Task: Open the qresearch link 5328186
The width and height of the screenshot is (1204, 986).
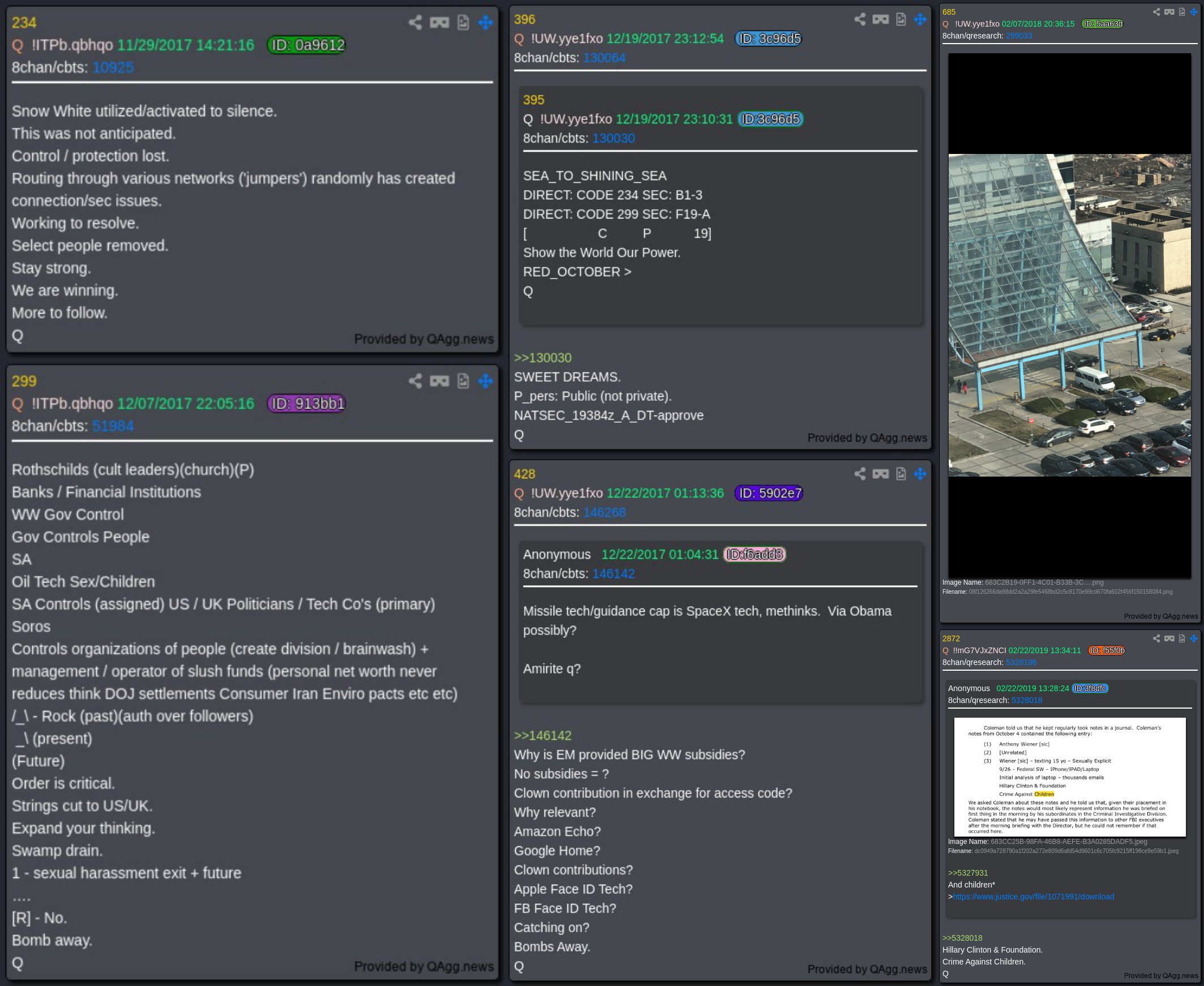Action: click(1021, 662)
